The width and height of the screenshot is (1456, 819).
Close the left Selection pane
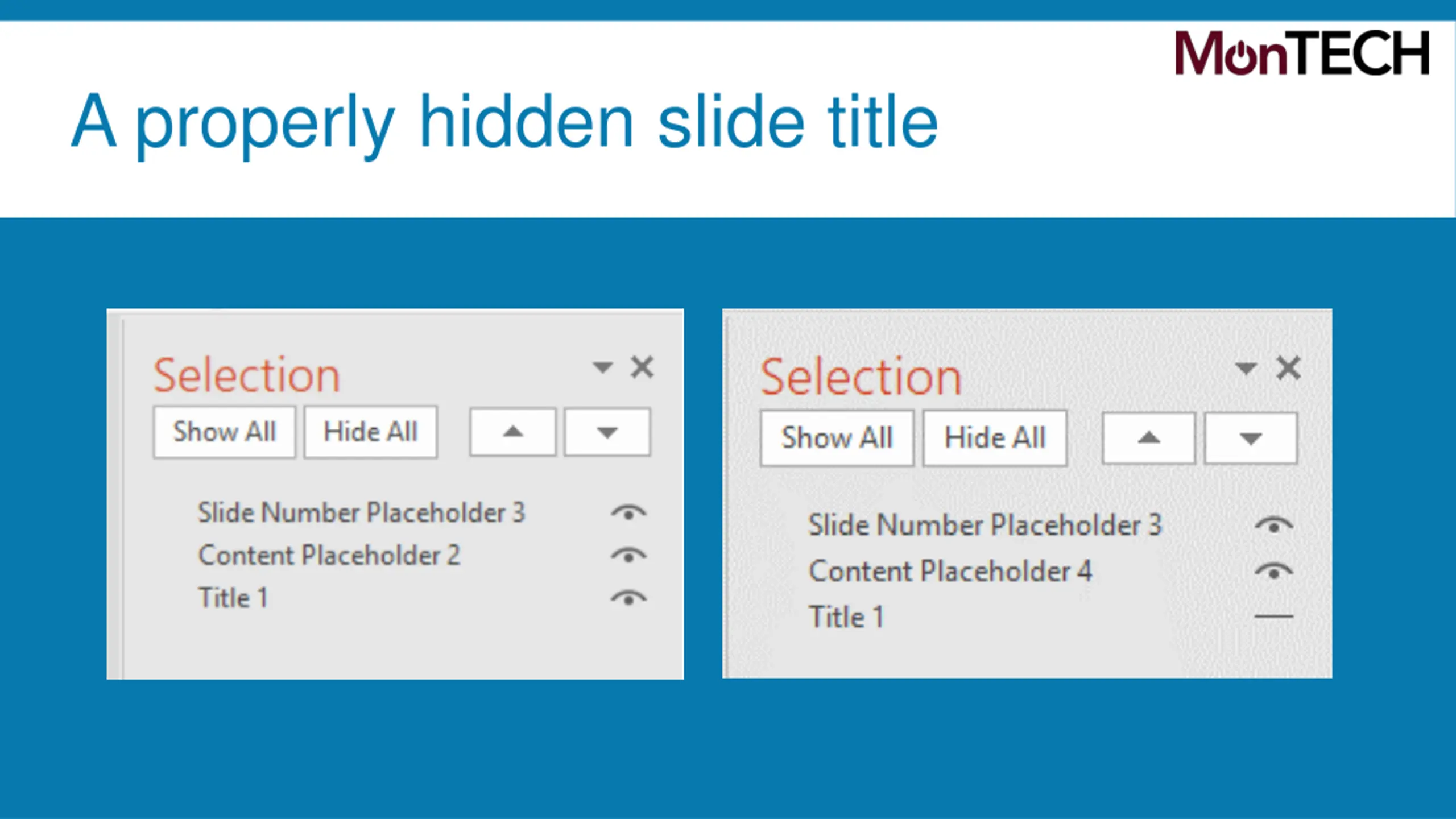point(642,367)
